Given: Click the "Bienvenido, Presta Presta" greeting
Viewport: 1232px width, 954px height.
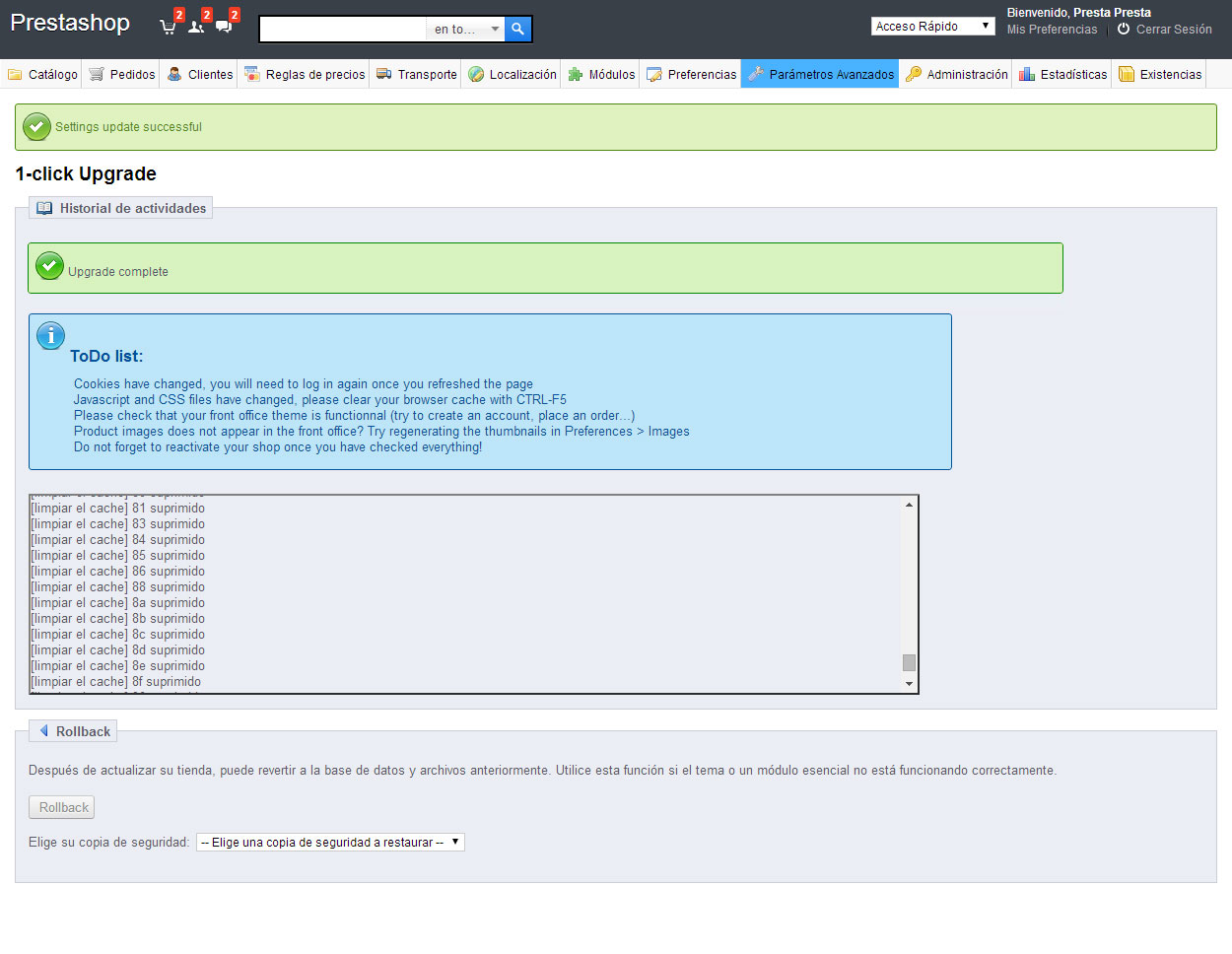Looking at the screenshot, I should 1078,13.
